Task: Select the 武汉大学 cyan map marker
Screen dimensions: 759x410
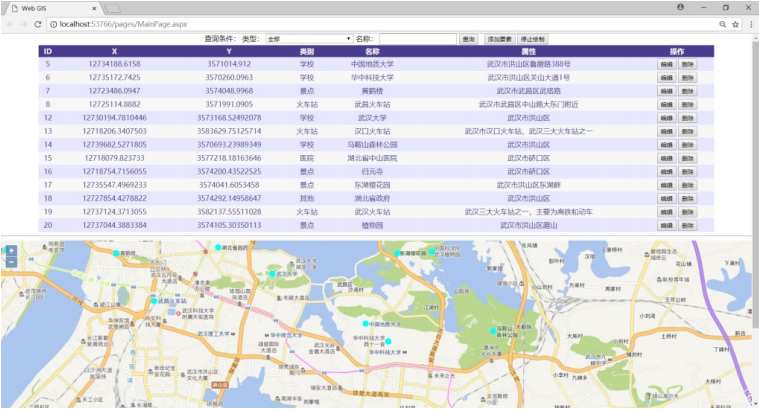Action: (273, 274)
